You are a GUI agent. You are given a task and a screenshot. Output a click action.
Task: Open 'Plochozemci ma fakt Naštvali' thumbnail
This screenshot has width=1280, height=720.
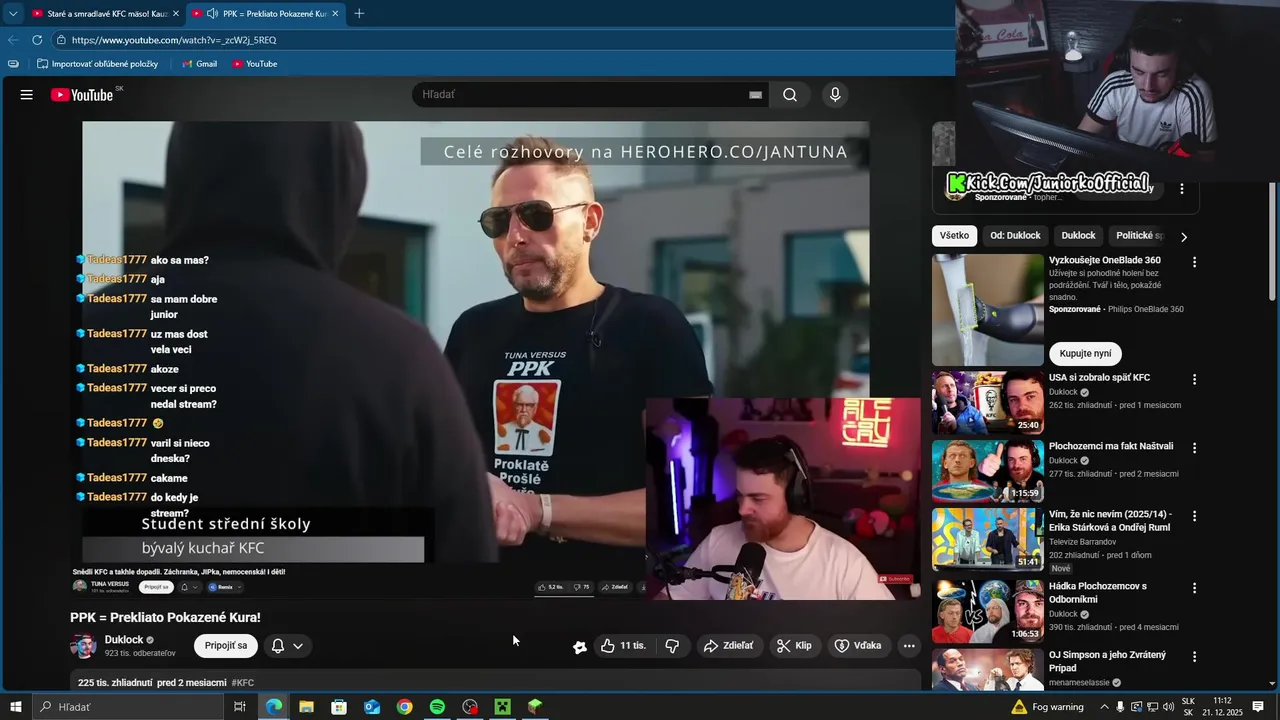click(988, 470)
